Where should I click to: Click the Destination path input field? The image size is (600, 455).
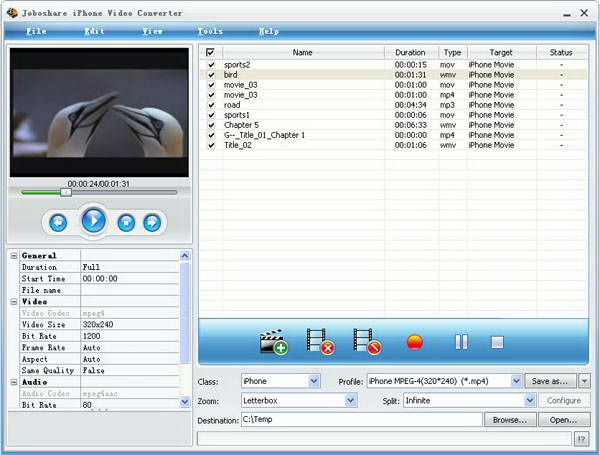pos(361,420)
